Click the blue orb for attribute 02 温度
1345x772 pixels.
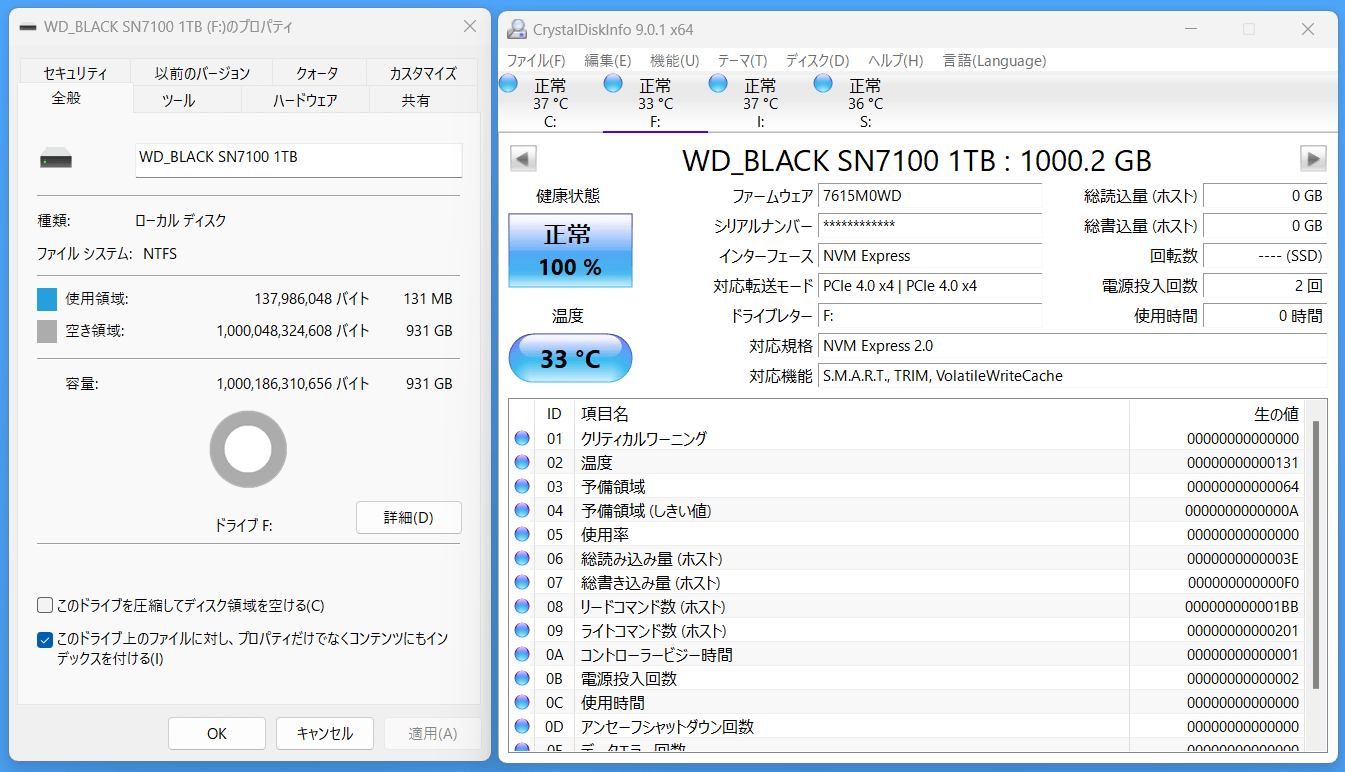tap(522, 462)
